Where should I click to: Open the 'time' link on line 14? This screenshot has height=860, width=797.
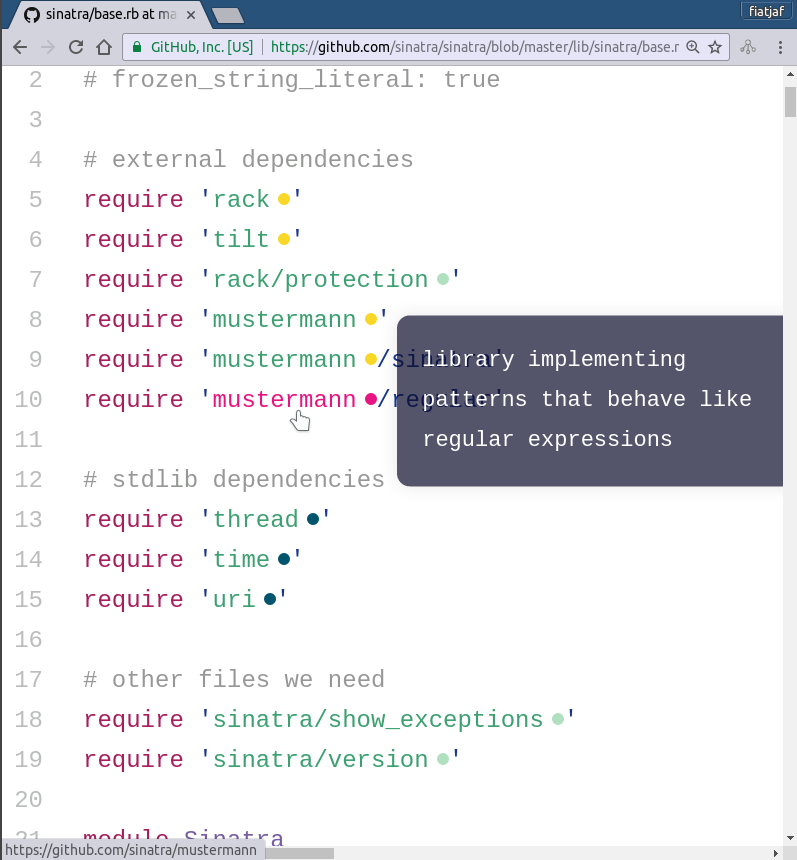(x=241, y=559)
